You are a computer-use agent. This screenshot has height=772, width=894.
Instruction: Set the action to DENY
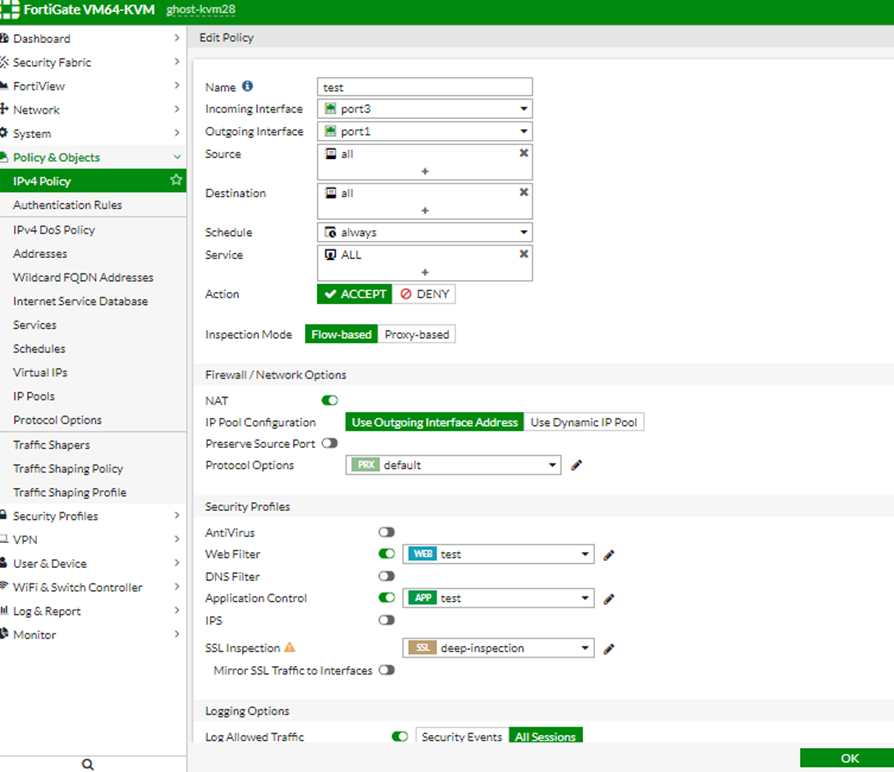tap(424, 294)
